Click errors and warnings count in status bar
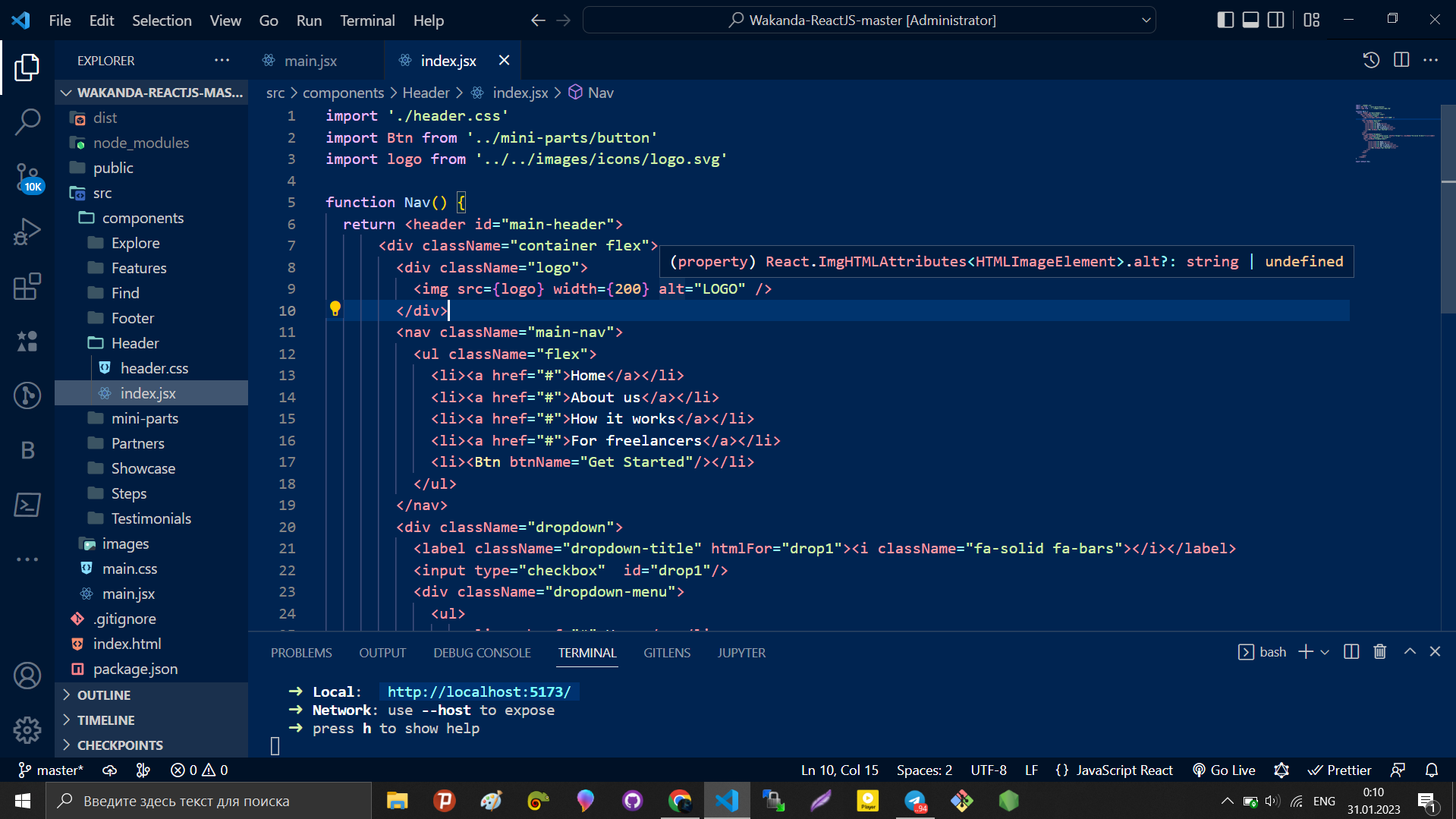 (199, 770)
